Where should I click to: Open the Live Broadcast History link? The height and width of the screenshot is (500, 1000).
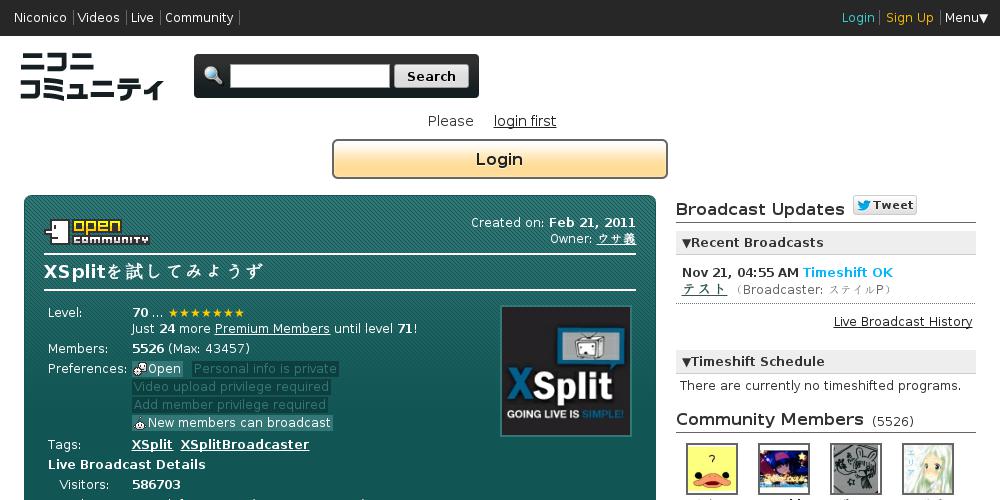(903, 321)
